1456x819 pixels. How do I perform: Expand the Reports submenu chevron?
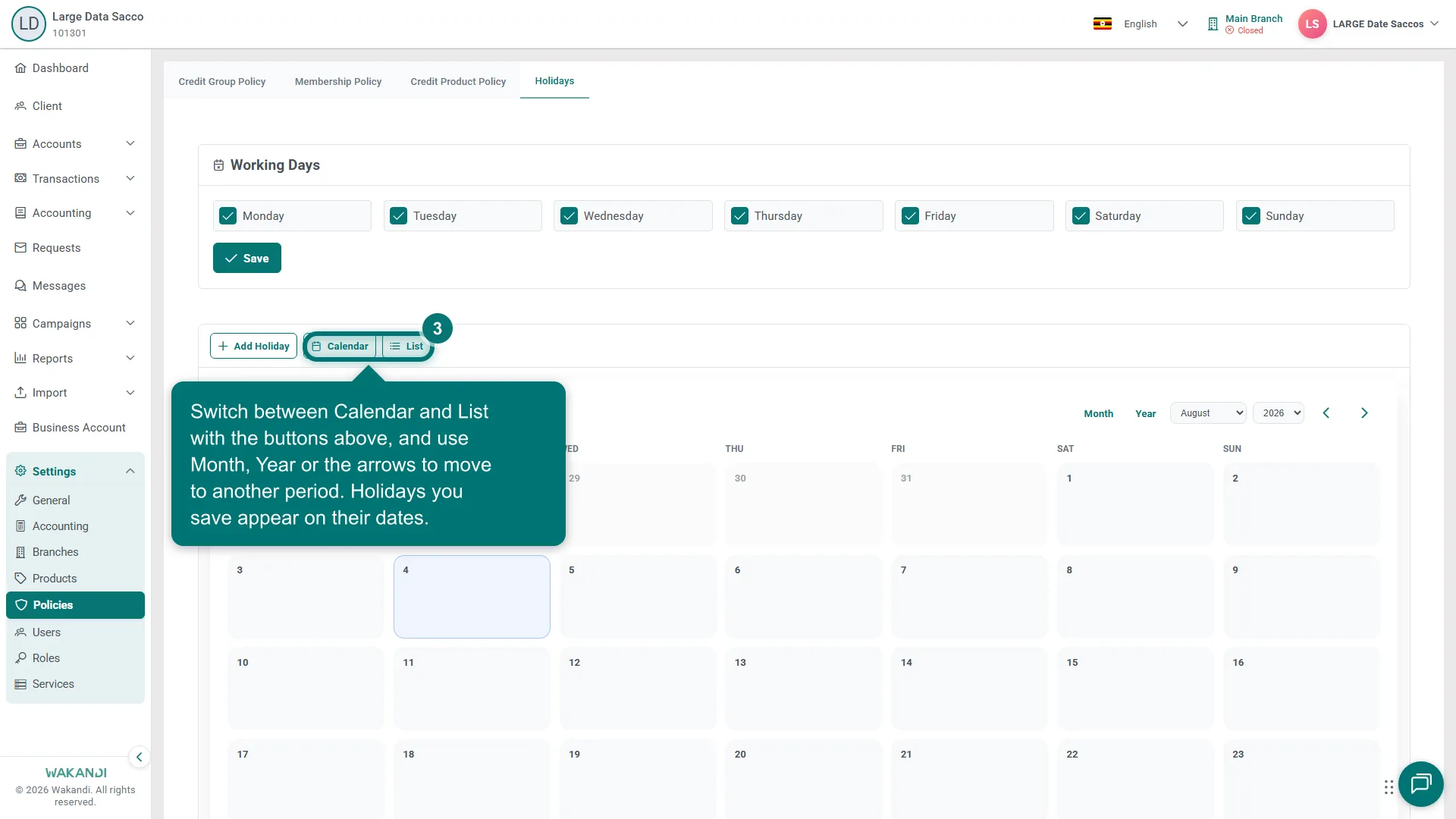130,359
